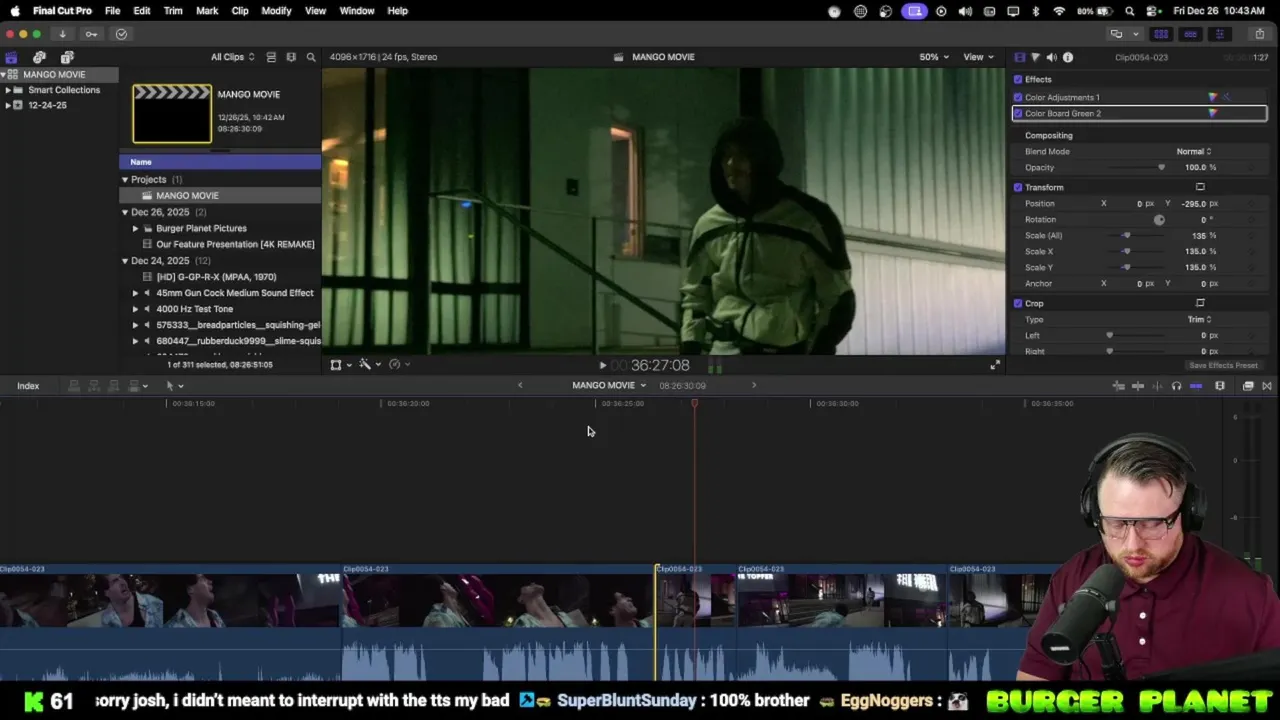This screenshot has width=1280, height=720.
Task: Open MANGO MOVIE timeline title menu
Action: (x=609, y=386)
